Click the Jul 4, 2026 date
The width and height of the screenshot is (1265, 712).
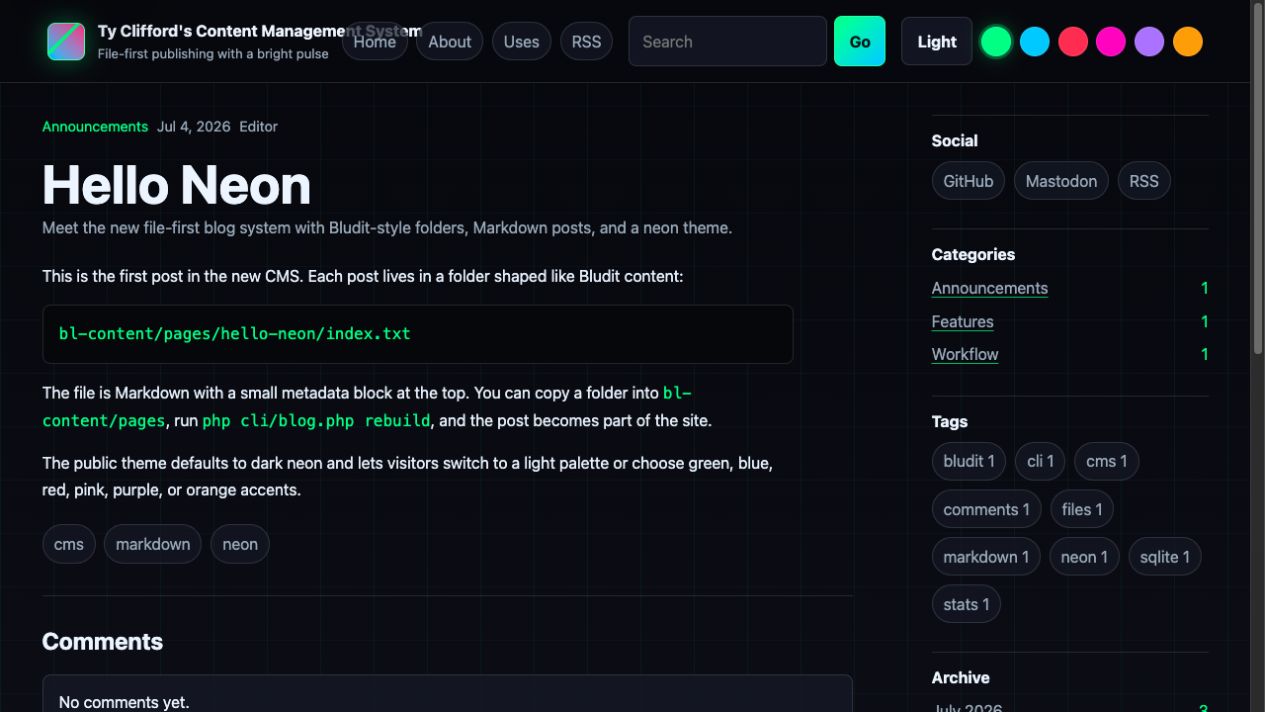click(x=194, y=127)
